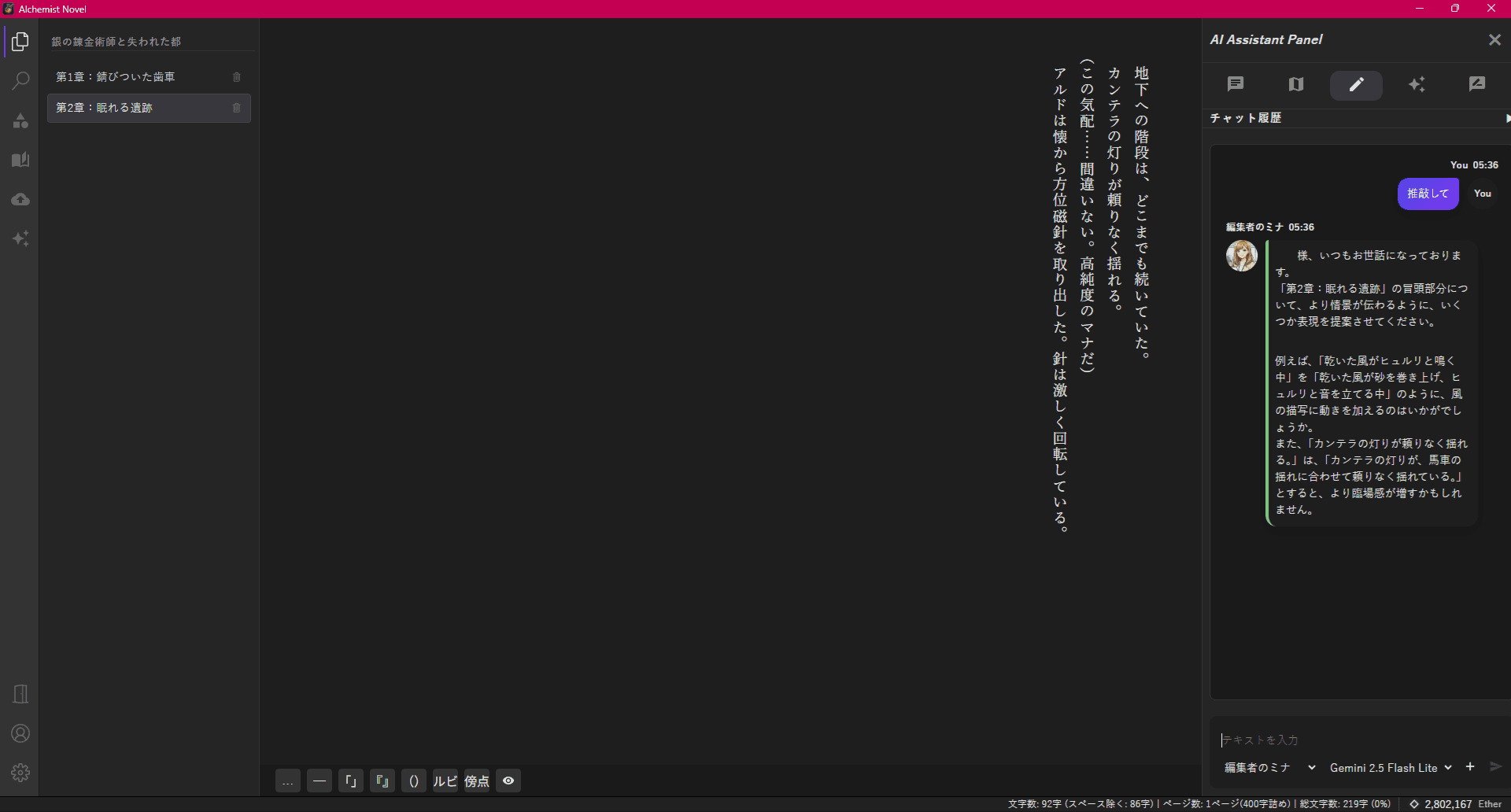Switch to the pencil edit tab in AI panel

pyautogui.click(x=1356, y=85)
